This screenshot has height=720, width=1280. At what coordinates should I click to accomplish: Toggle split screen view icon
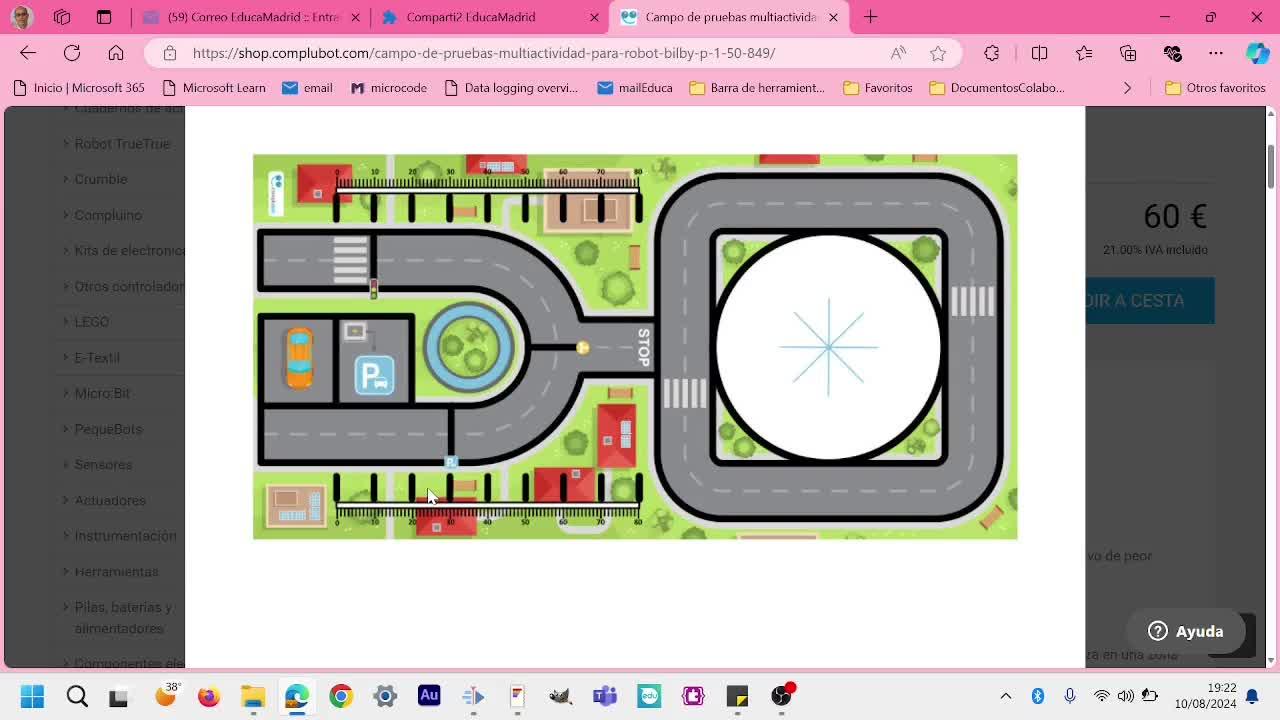point(1039,53)
